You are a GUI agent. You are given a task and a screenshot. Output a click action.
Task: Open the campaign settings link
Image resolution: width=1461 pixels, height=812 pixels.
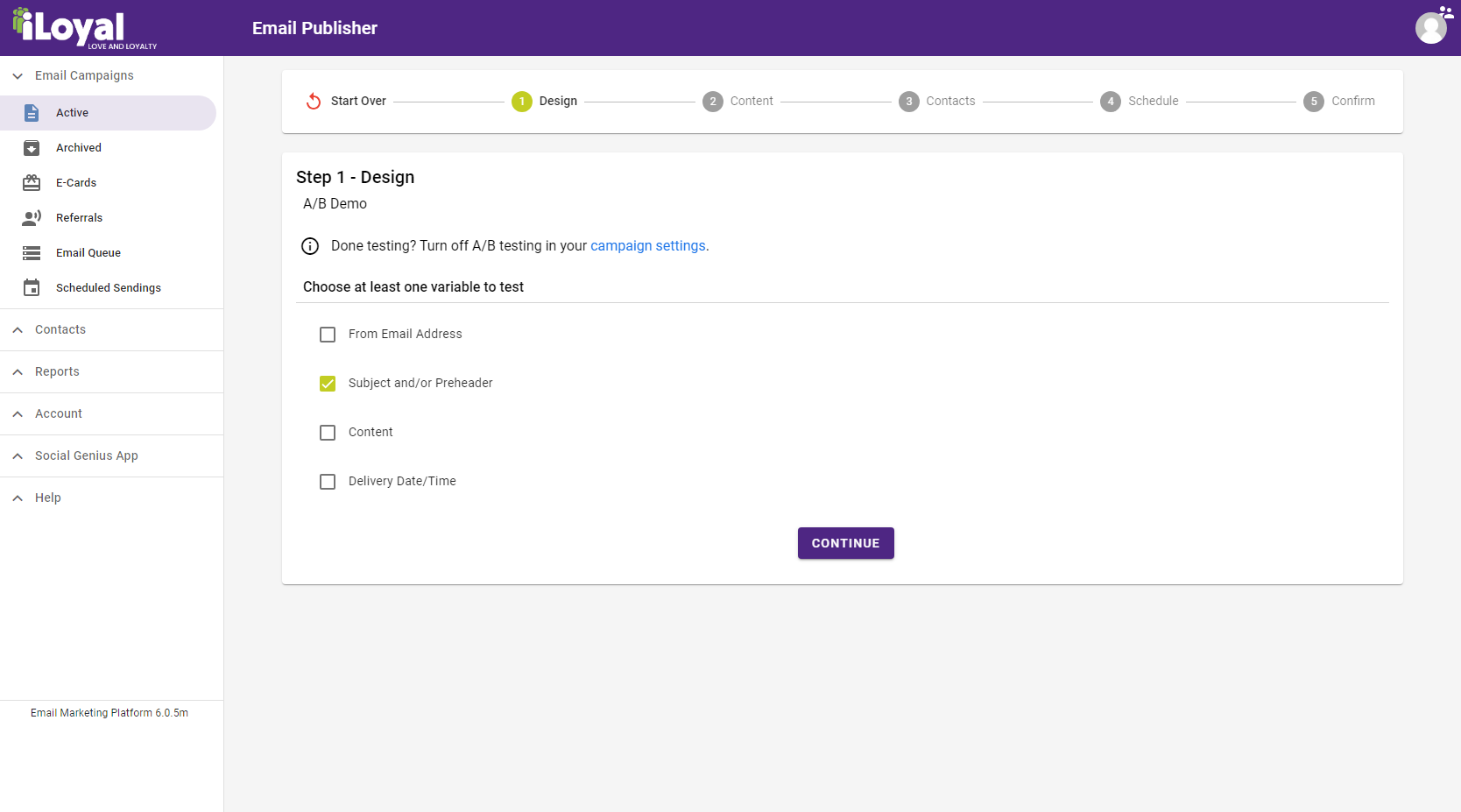click(647, 246)
